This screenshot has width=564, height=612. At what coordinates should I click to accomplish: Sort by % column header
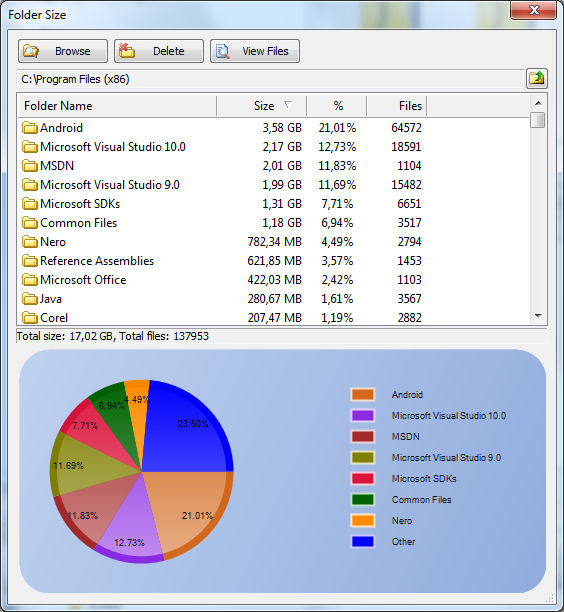coord(337,106)
